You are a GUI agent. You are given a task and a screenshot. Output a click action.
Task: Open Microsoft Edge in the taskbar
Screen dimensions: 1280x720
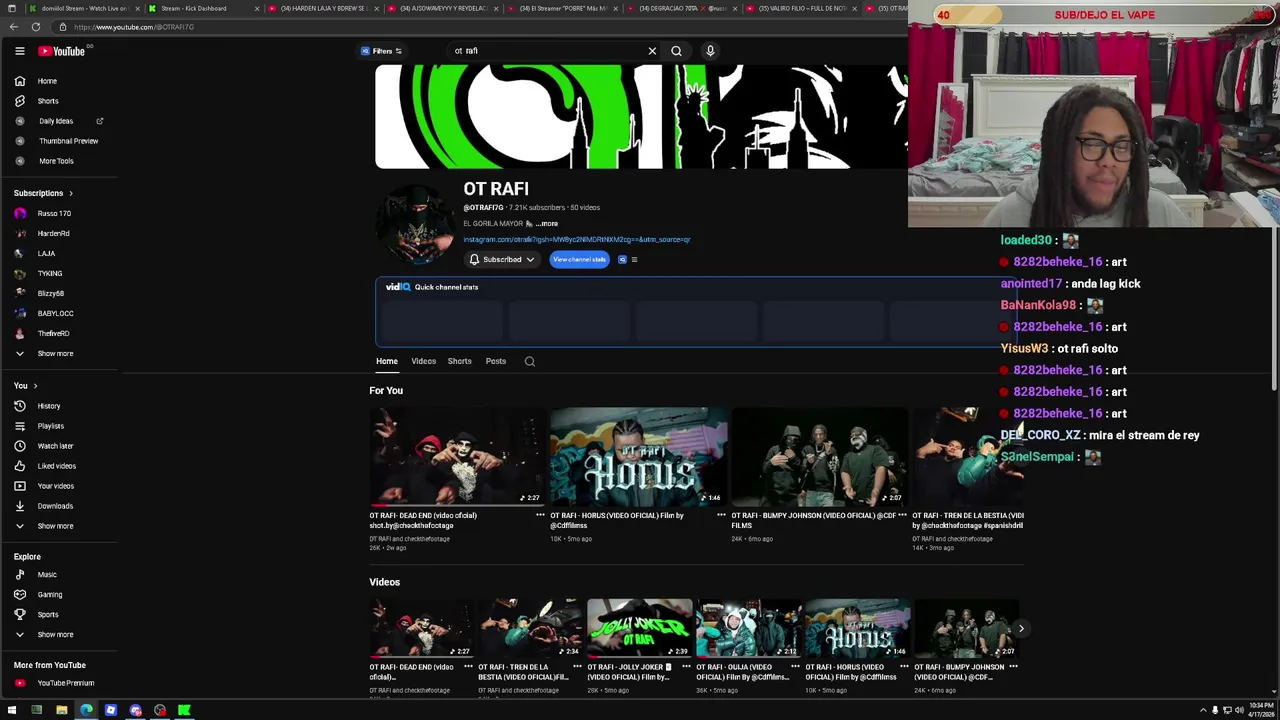tap(86, 710)
